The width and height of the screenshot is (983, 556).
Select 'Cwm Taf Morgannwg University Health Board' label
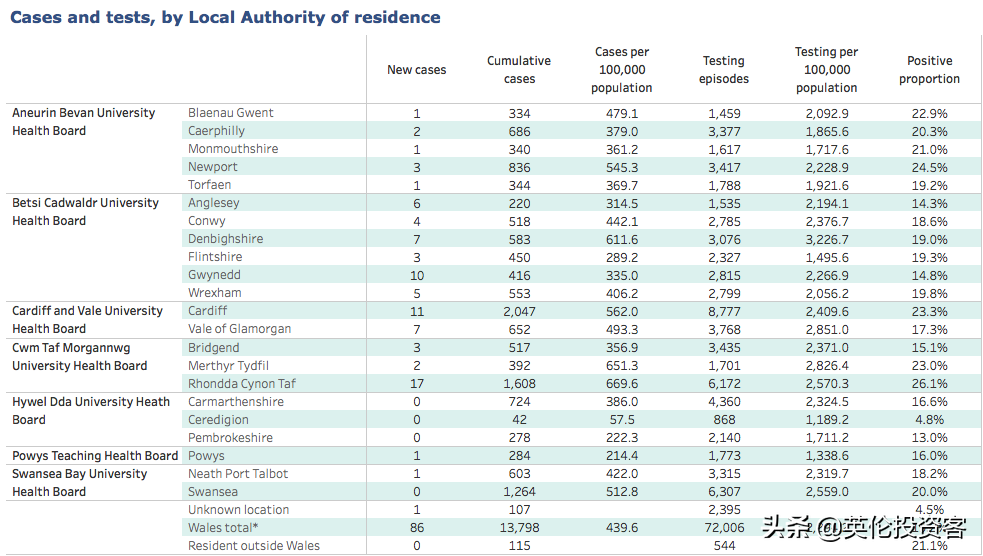pyautogui.click(x=80, y=357)
